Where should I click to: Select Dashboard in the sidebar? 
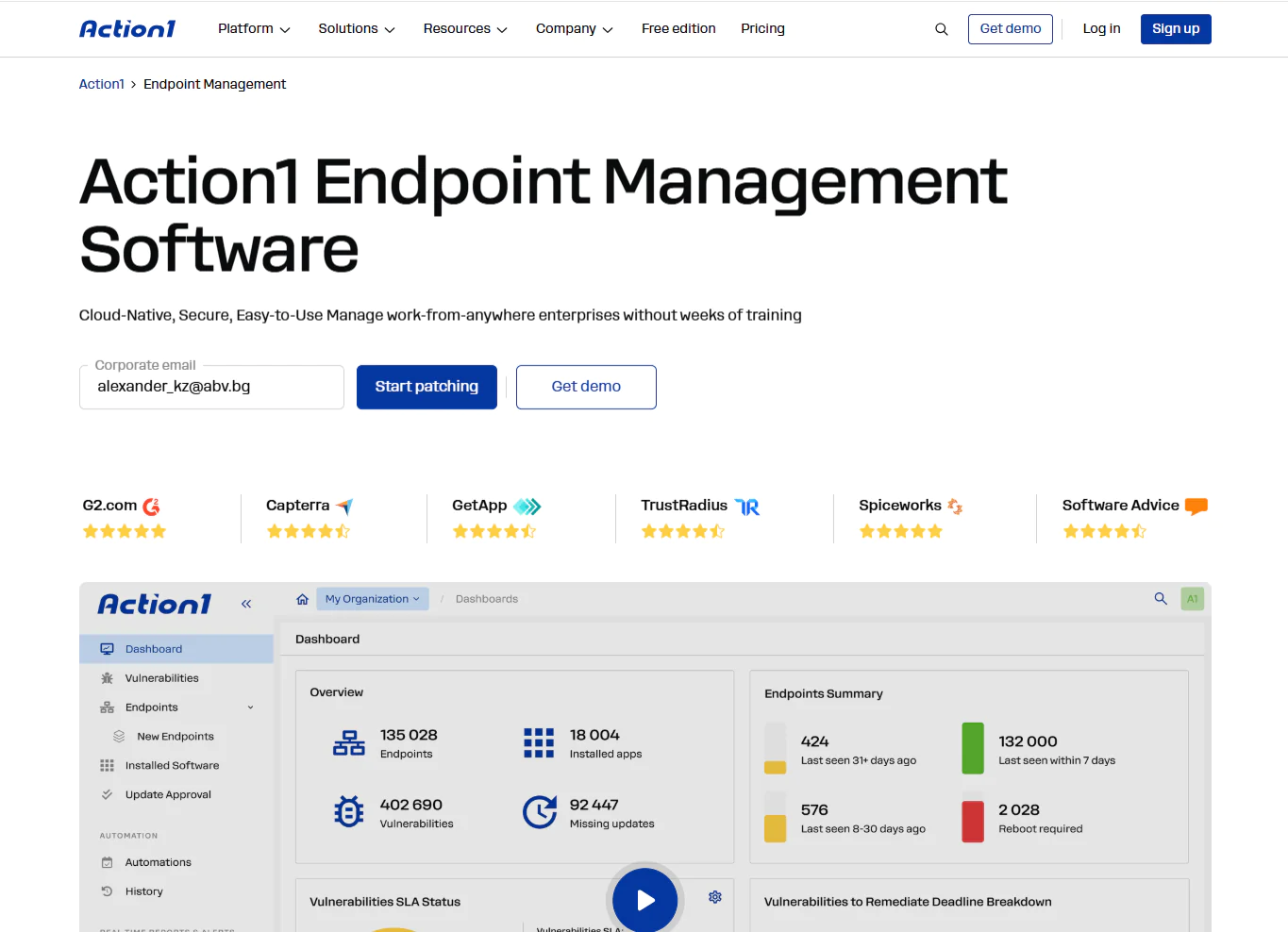(x=176, y=649)
